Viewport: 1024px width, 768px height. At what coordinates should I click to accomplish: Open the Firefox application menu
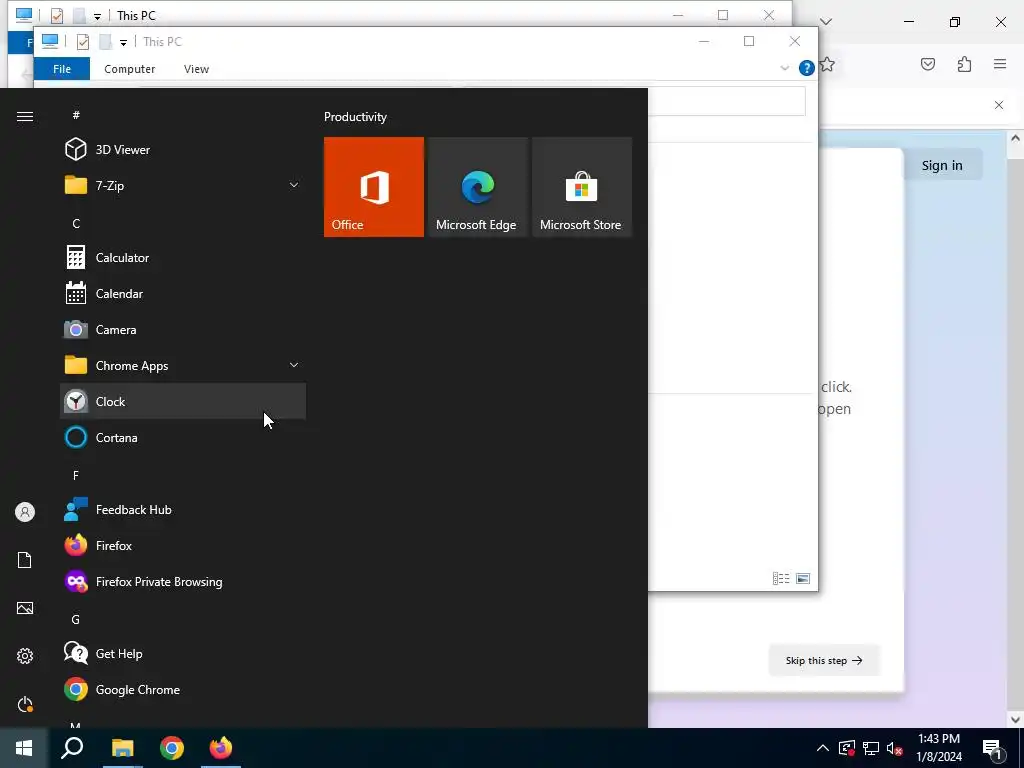1000,64
